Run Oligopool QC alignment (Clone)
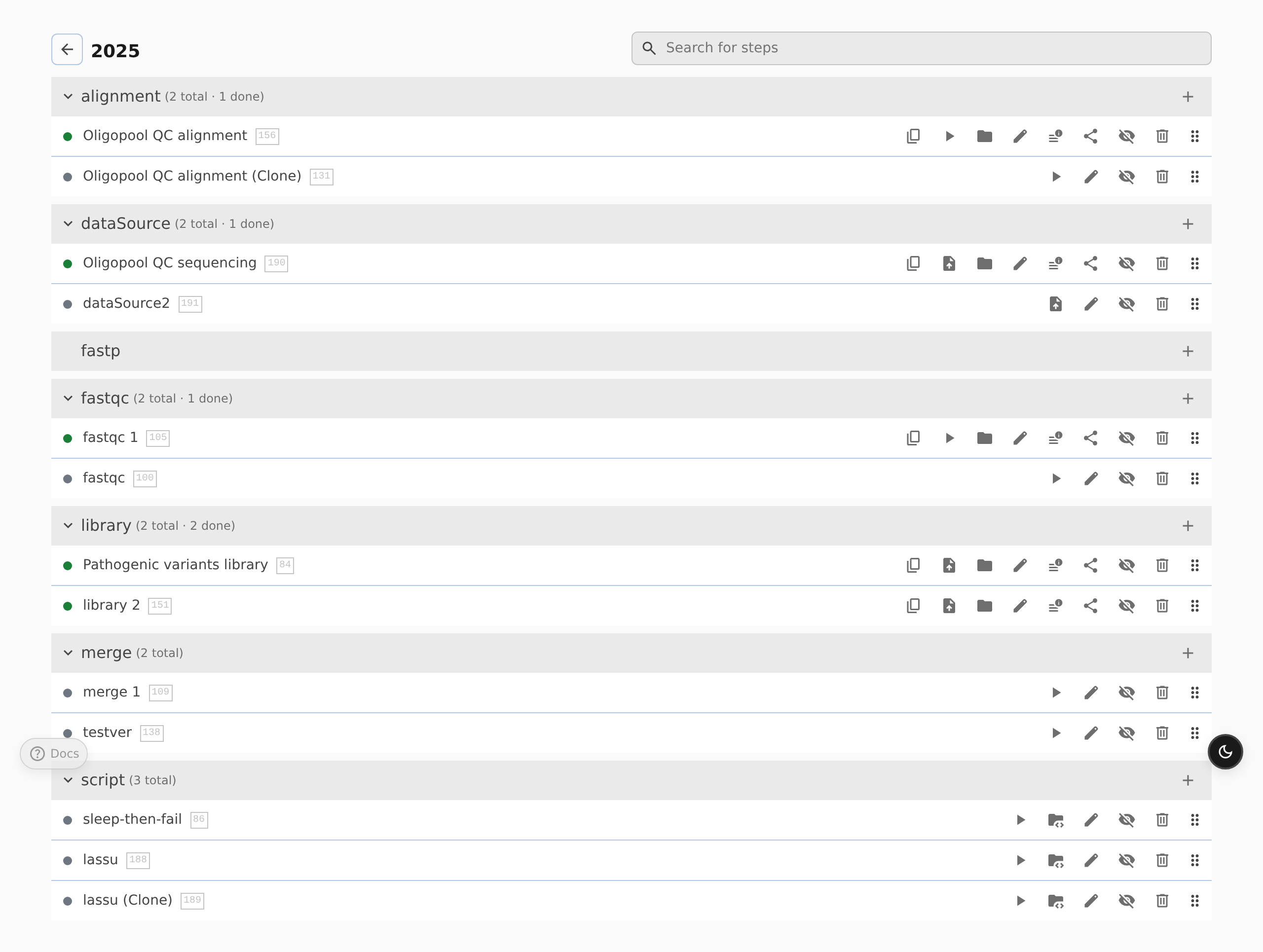1263x952 pixels. 1056,177
